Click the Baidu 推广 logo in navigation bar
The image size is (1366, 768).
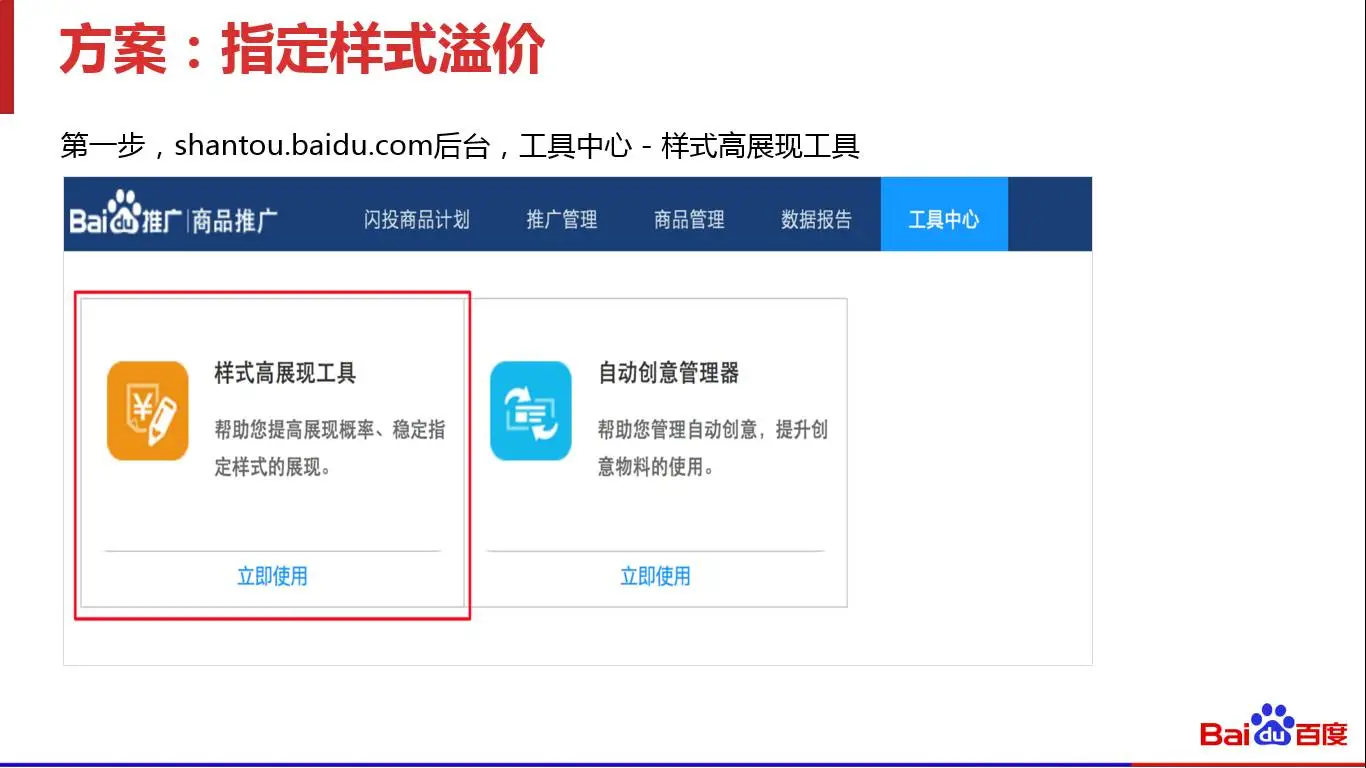point(125,217)
